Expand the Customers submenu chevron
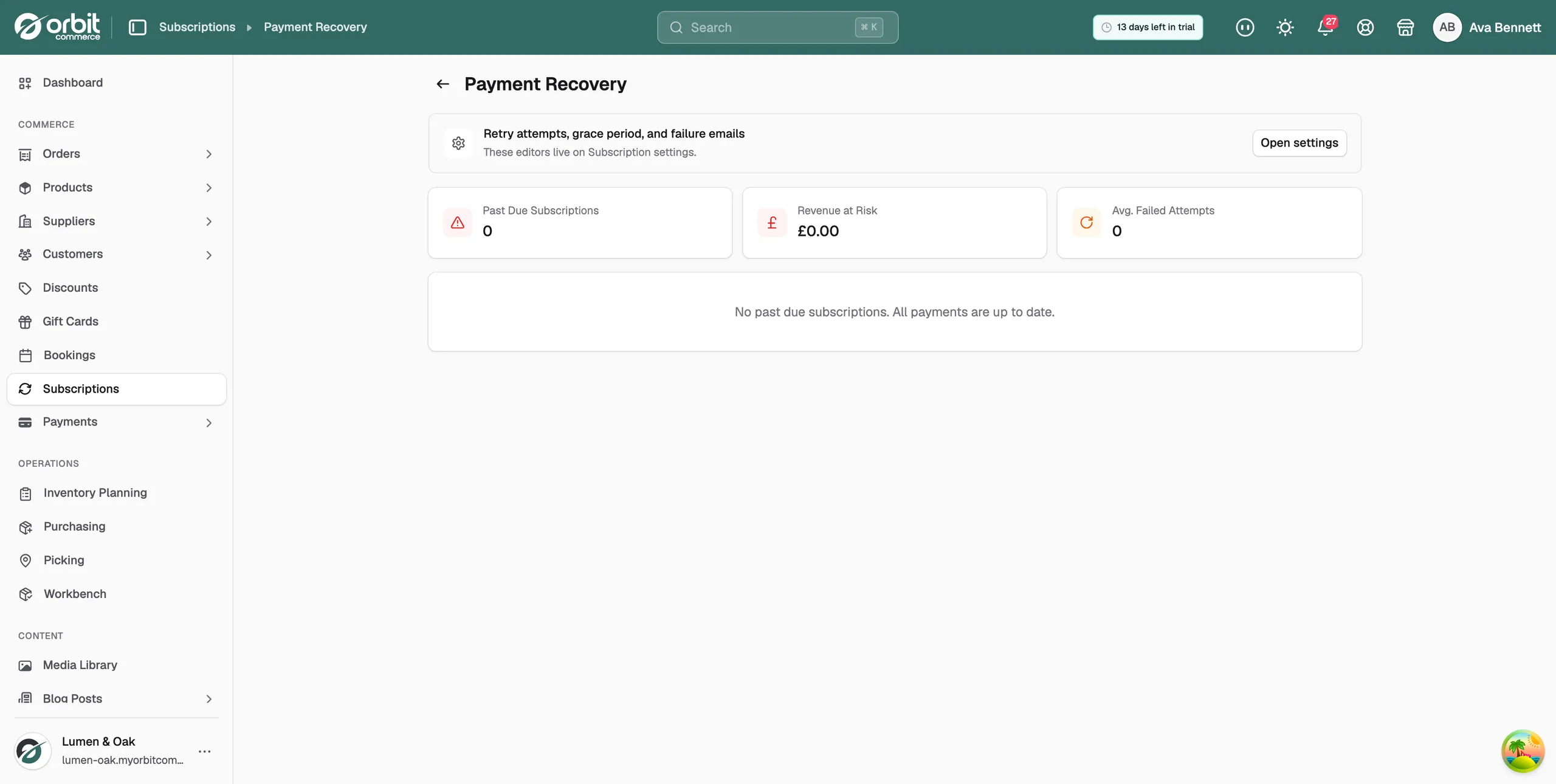The width and height of the screenshot is (1556, 784). tap(208, 255)
